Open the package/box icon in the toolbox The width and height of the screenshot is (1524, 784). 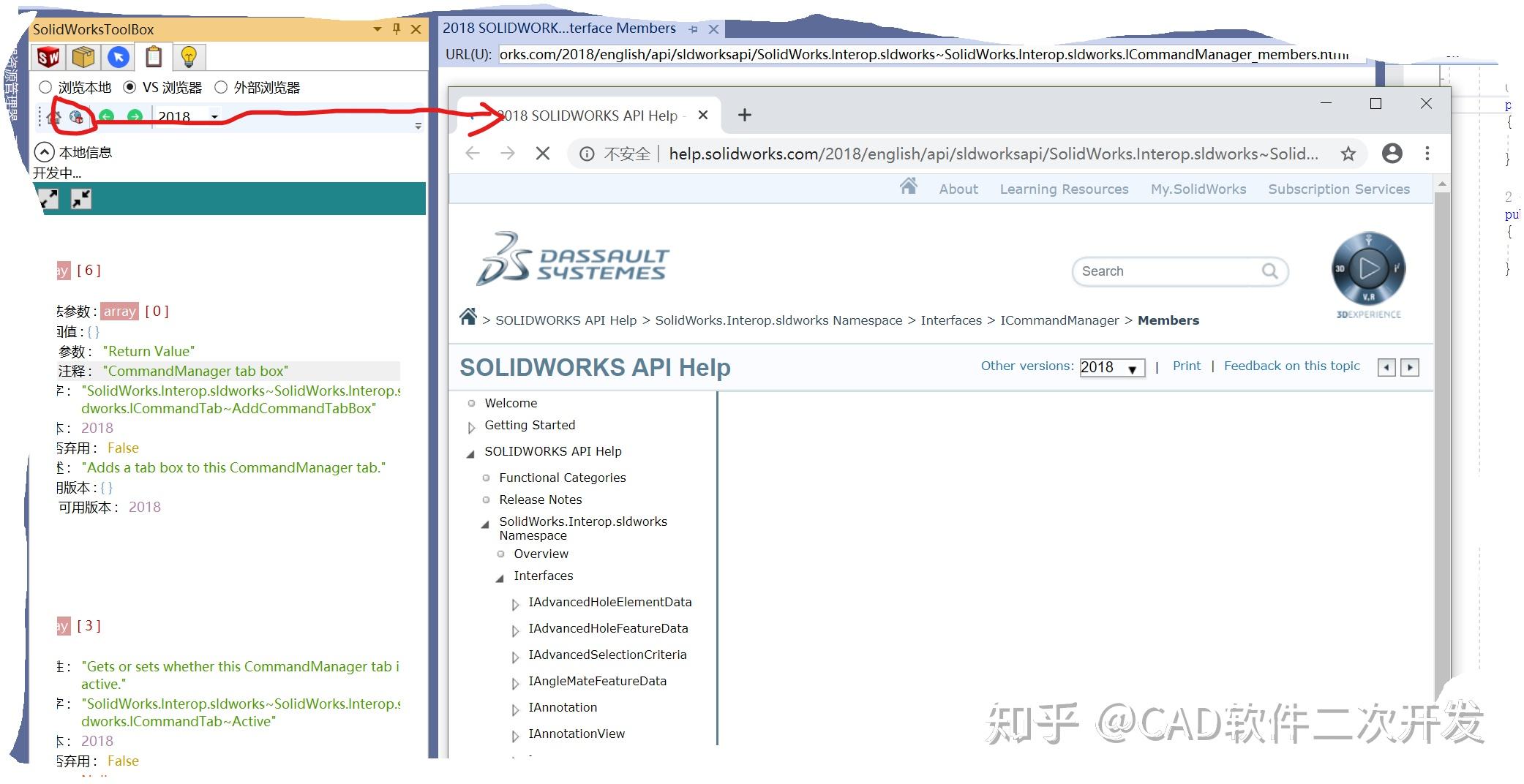point(83,56)
